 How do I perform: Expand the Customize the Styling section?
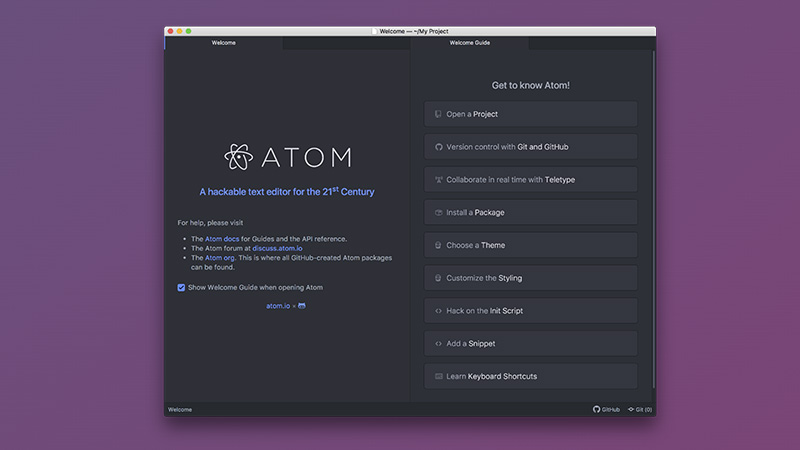(x=531, y=278)
